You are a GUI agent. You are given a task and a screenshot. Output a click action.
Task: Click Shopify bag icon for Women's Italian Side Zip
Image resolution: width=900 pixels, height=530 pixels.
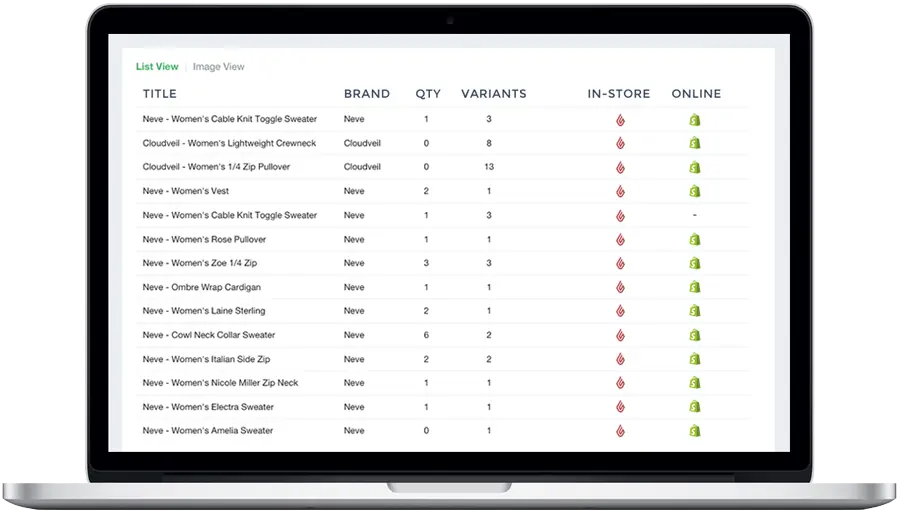tap(695, 359)
